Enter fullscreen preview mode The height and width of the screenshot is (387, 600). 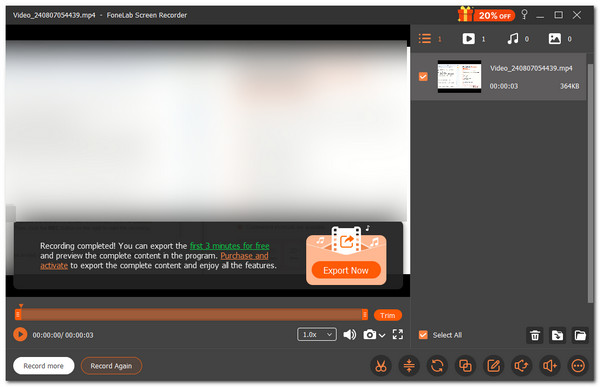click(398, 335)
